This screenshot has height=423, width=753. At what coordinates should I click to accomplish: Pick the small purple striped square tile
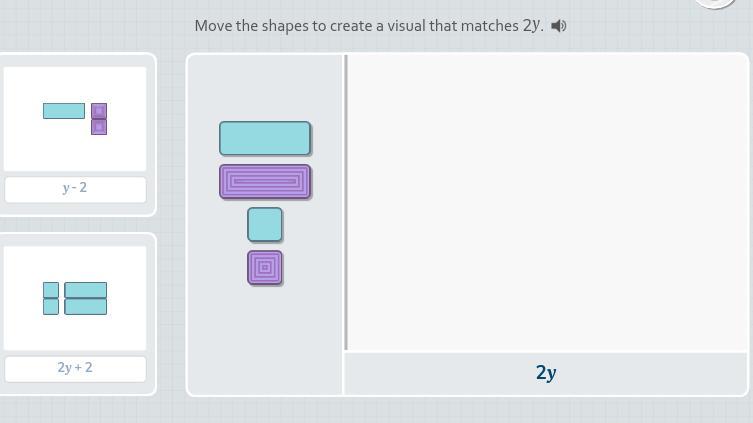(x=265, y=268)
